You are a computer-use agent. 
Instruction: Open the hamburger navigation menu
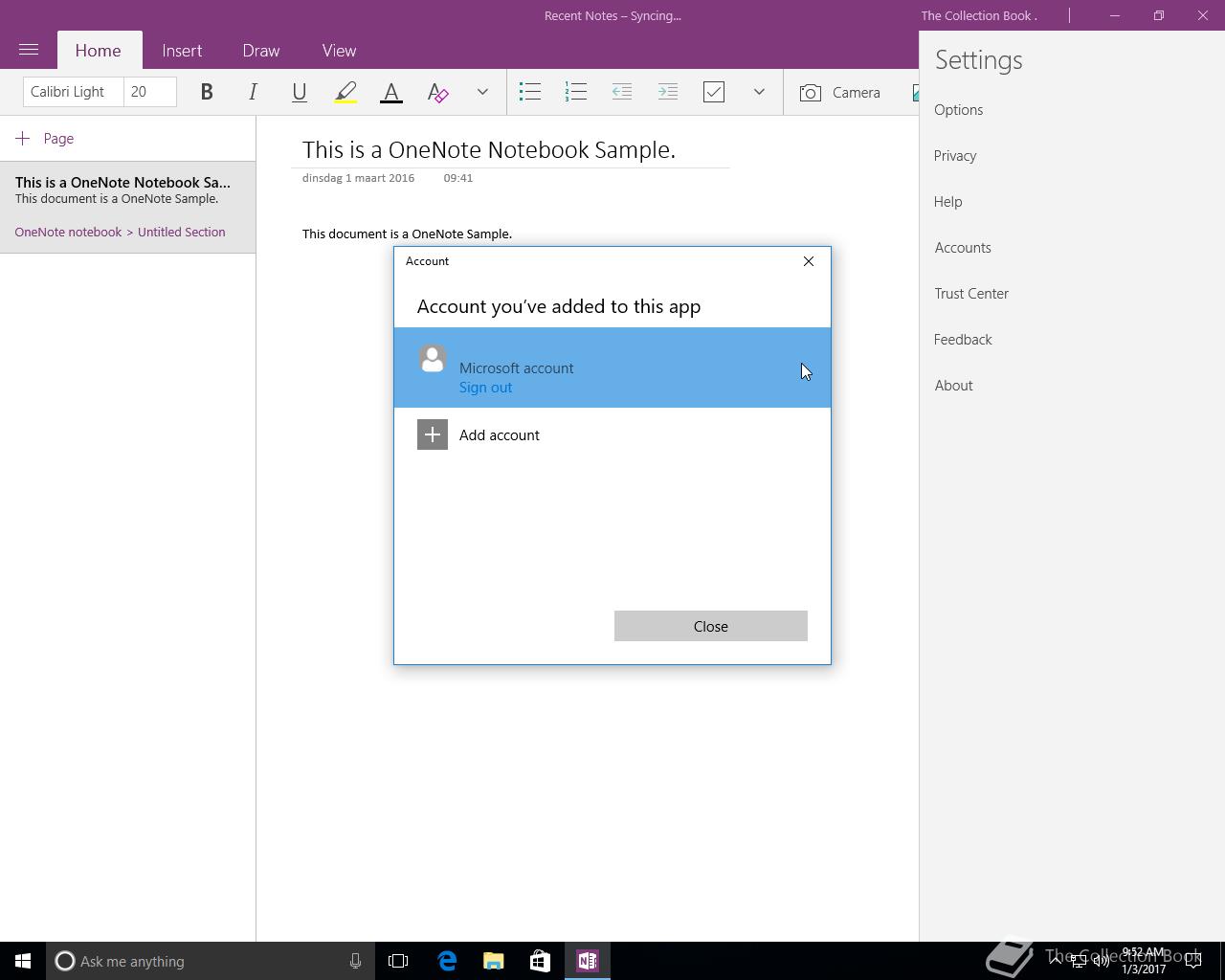click(29, 50)
